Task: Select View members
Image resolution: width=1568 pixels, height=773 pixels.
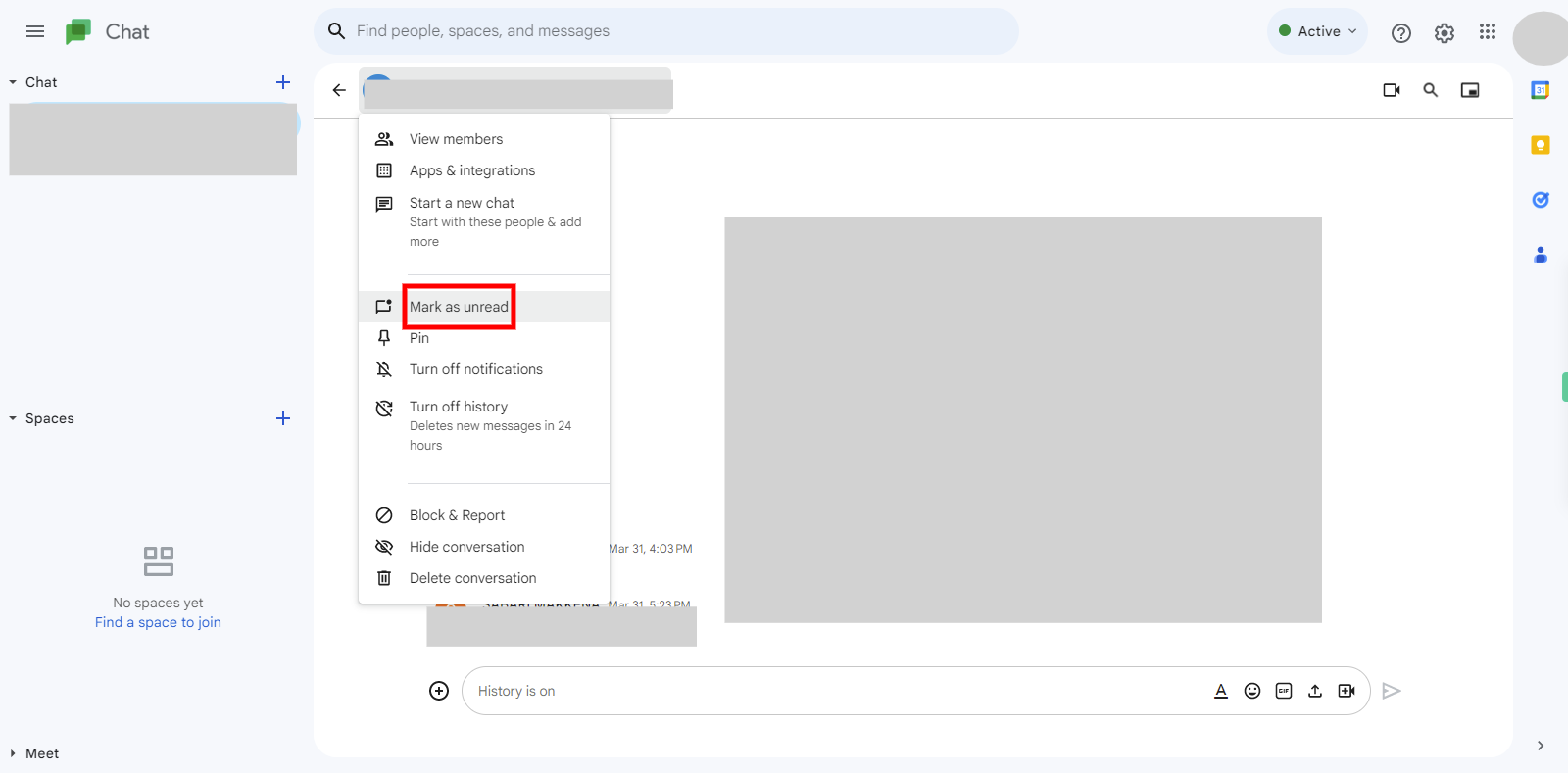Action: pyautogui.click(x=484, y=139)
